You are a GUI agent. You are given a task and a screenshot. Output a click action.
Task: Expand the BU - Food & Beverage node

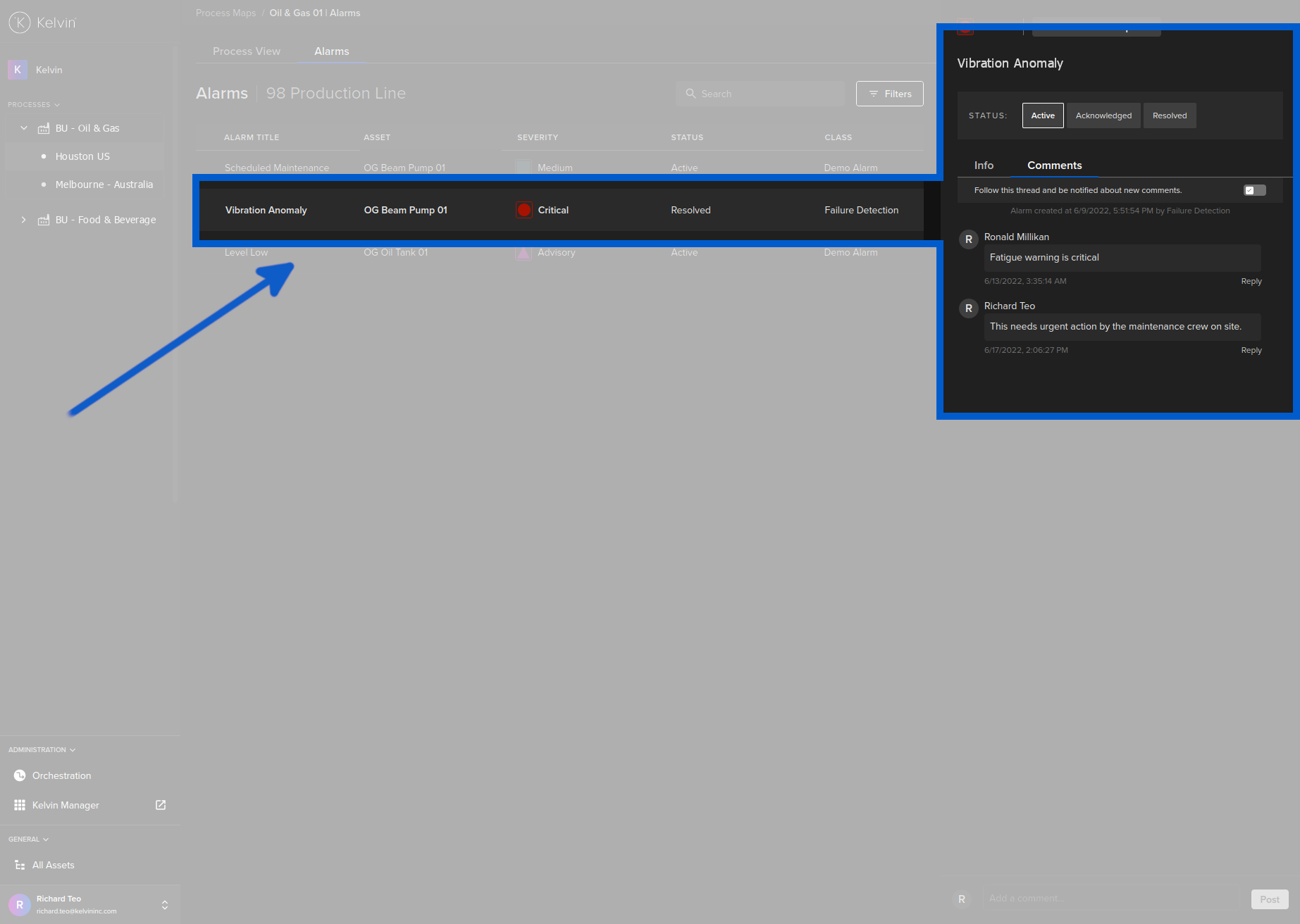click(x=24, y=220)
